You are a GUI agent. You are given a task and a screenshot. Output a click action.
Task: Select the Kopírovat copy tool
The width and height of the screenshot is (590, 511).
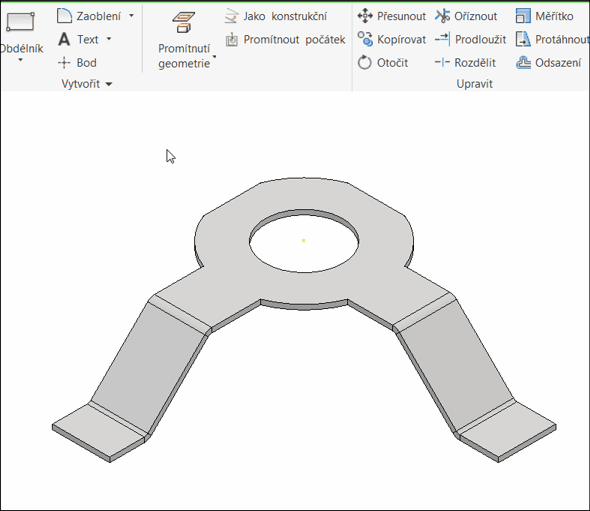[x=391, y=40]
